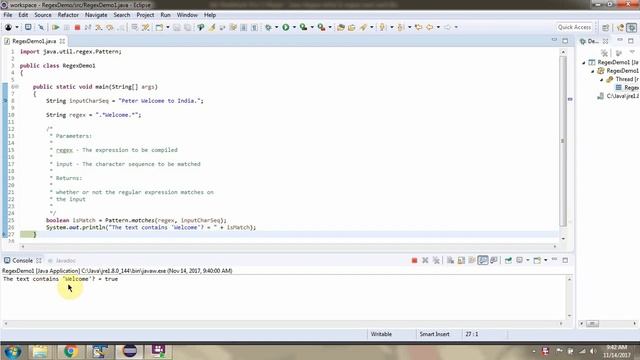Select the RegexDemo1.java editor tab
The width and height of the screenshot is (640, 360).
click(x=34, y=41)
